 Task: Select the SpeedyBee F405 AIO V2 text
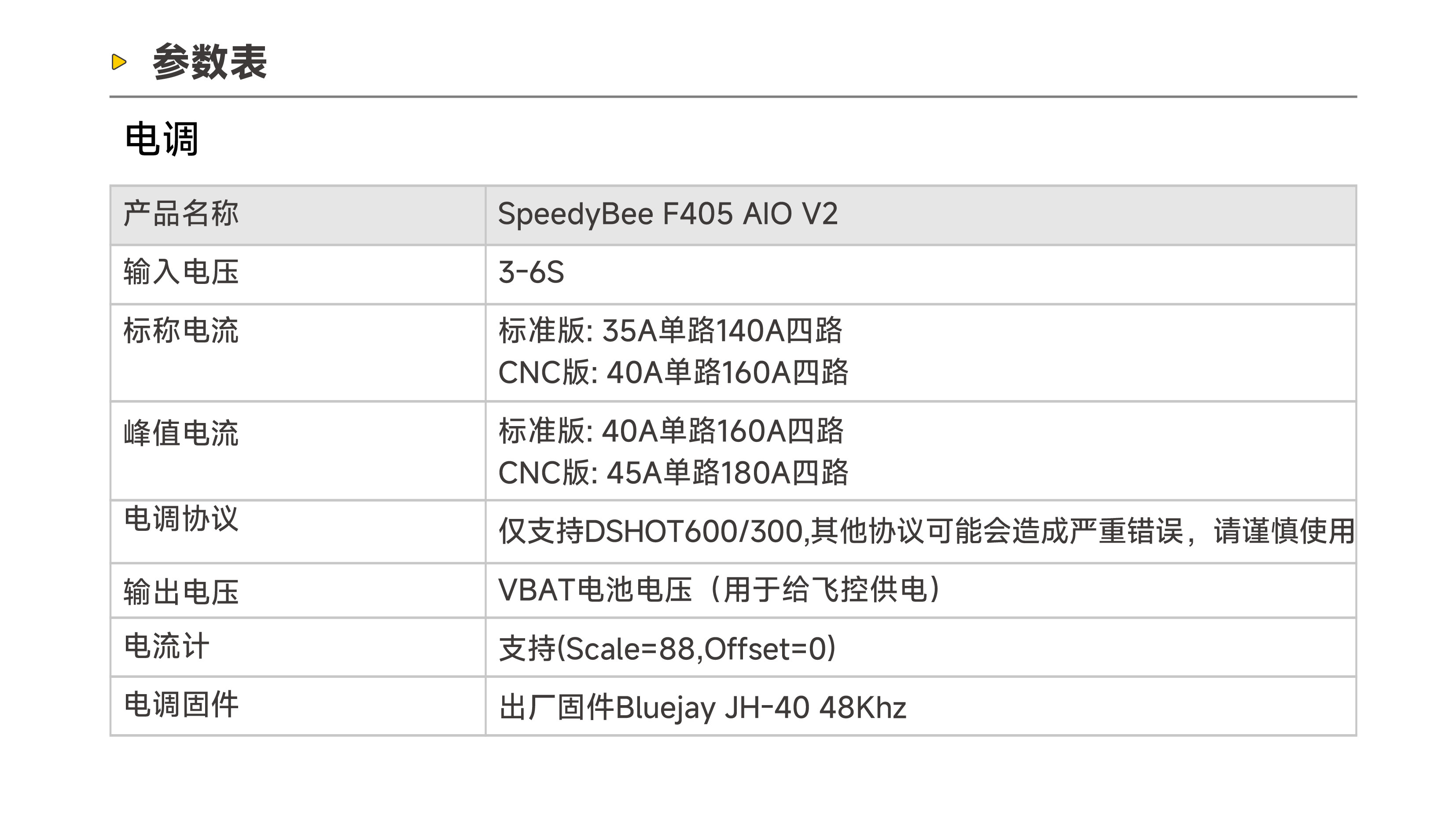(x=667, y=214)
